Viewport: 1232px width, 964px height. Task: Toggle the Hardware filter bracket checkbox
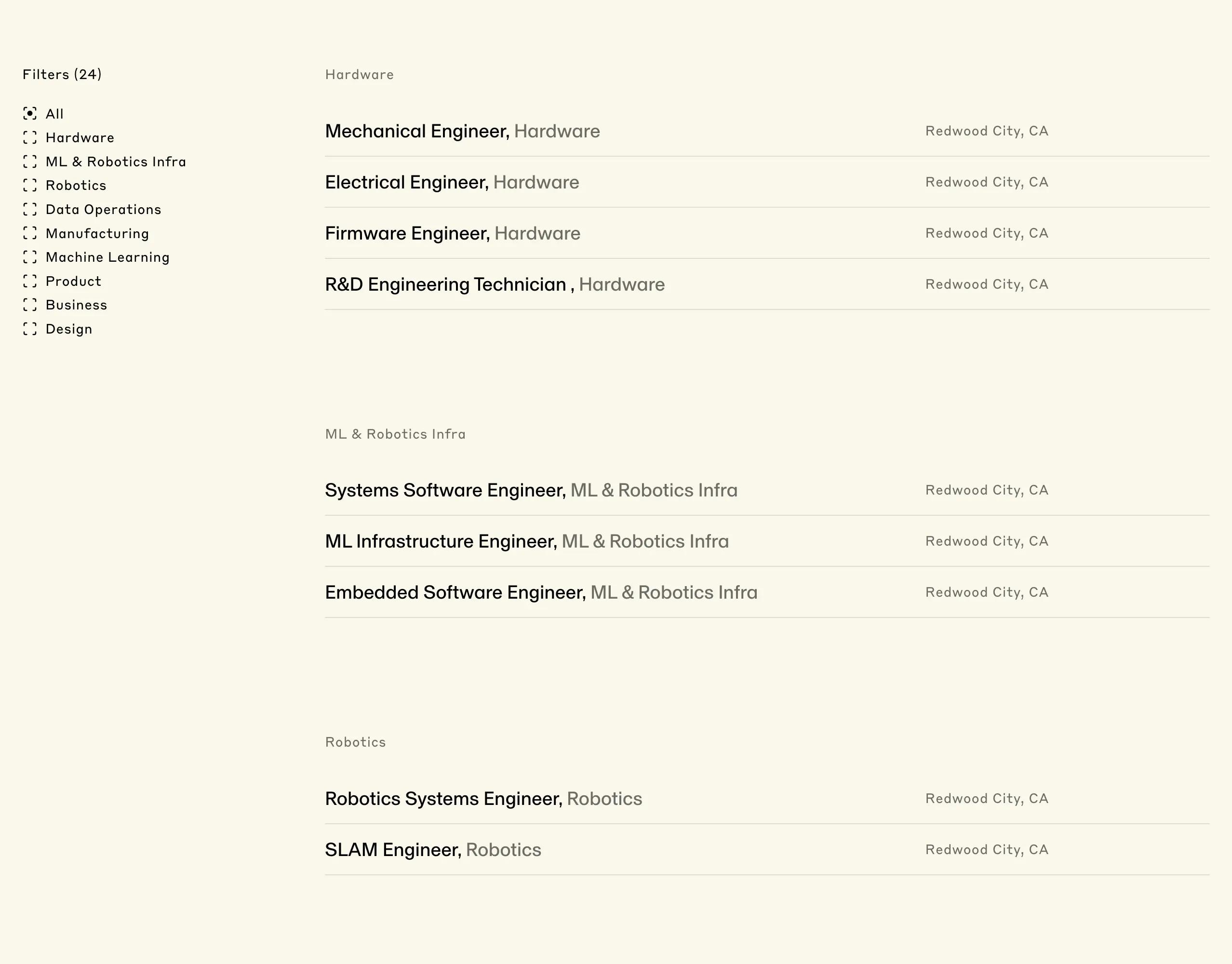30,137
